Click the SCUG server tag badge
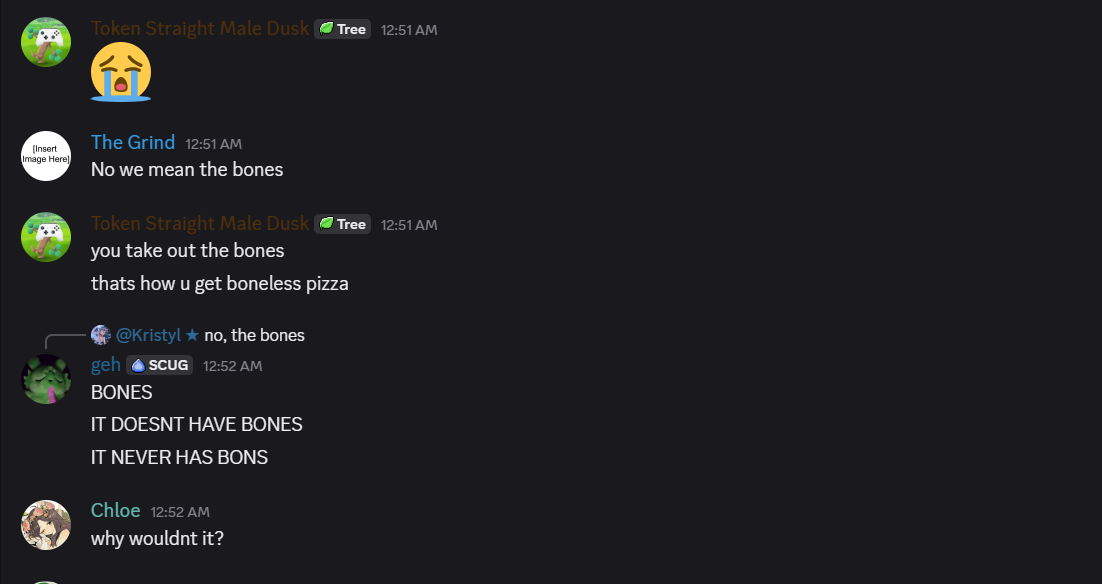Screen dimensions: 1102x584 tap(160, 365)
